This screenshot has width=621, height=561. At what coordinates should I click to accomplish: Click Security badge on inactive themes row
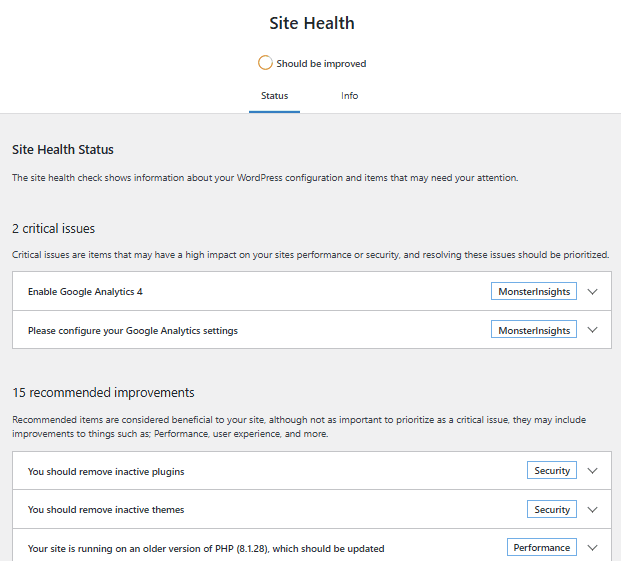point(552,510)
